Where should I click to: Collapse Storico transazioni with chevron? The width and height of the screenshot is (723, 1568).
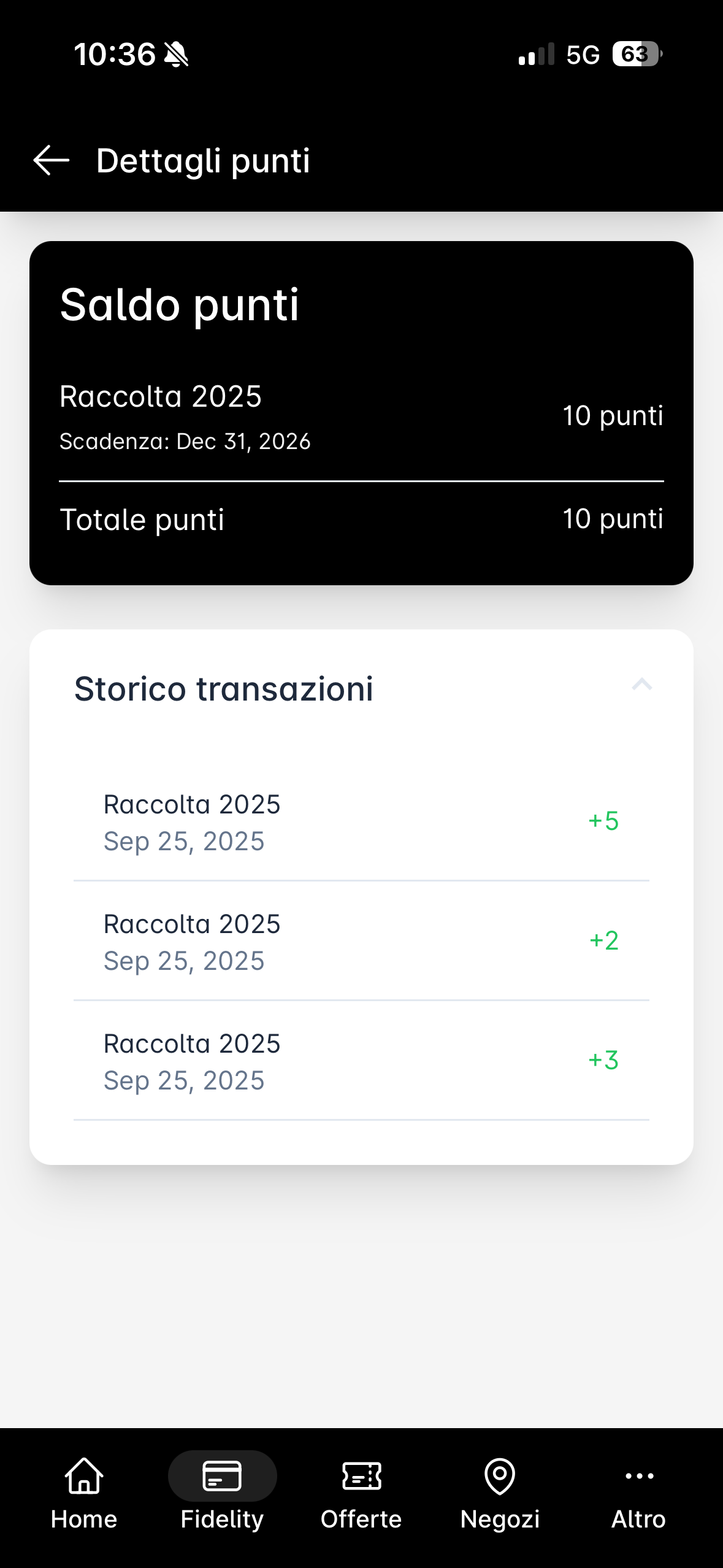click(x=641, y=685)
